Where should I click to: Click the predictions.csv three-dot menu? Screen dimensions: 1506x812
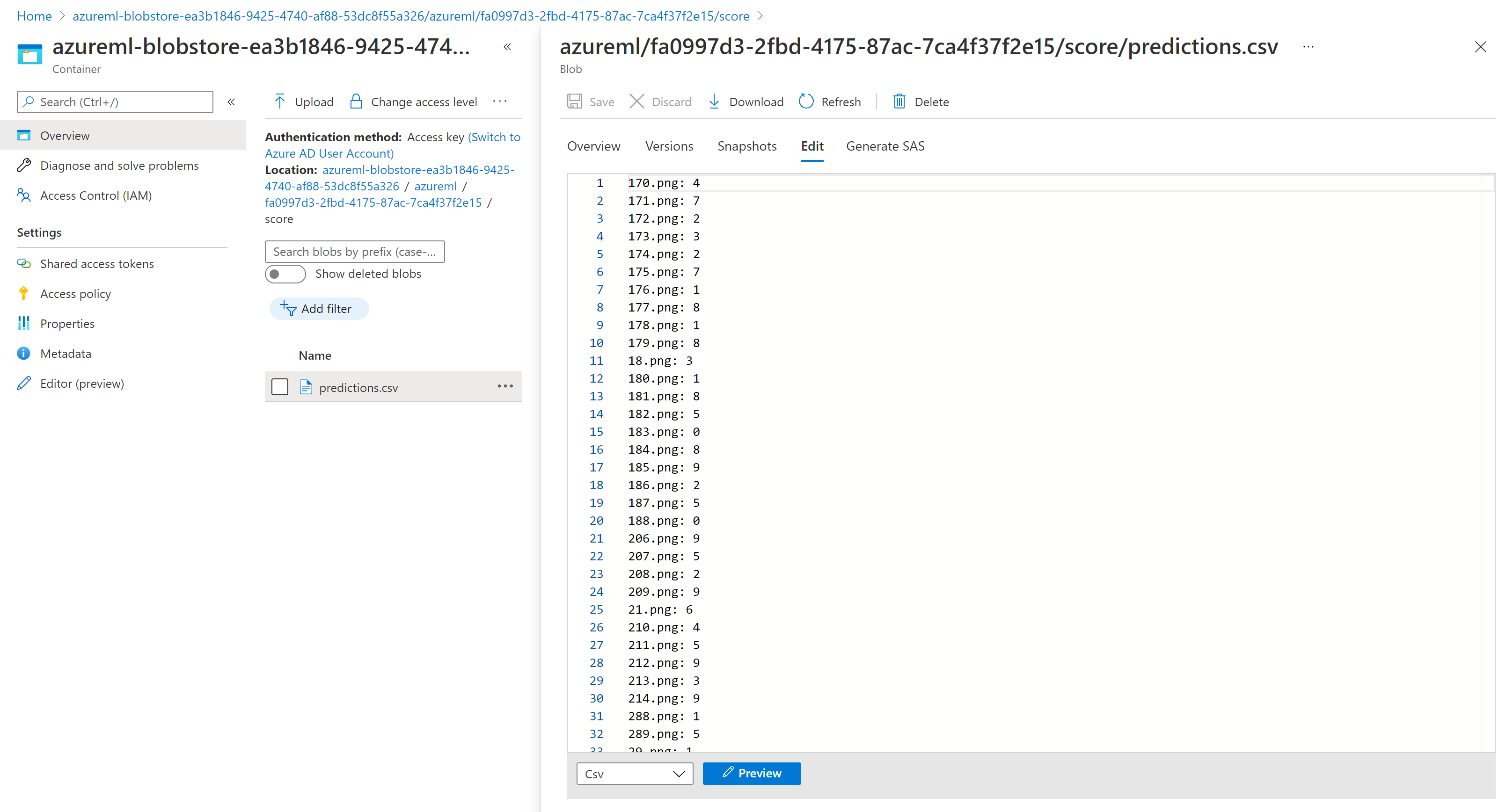tap(505, 386)
